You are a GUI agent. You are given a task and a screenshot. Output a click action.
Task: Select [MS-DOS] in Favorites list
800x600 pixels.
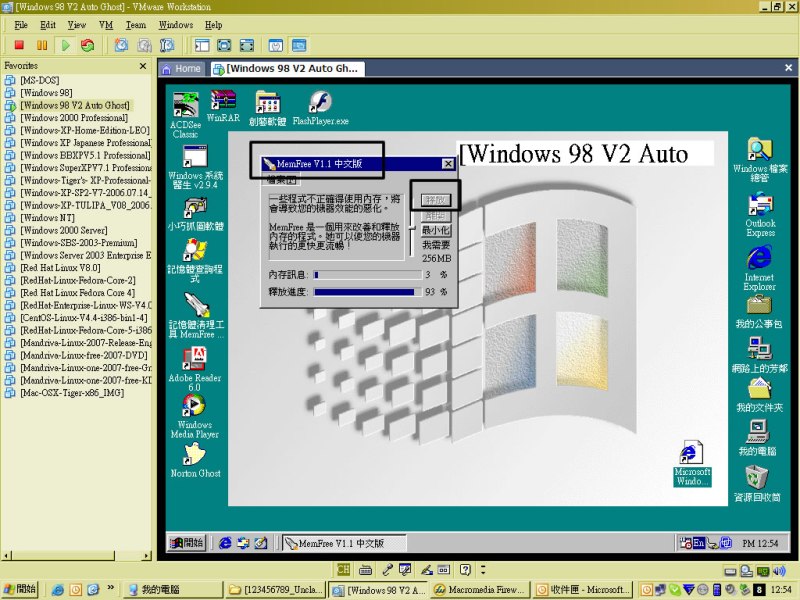39,80
